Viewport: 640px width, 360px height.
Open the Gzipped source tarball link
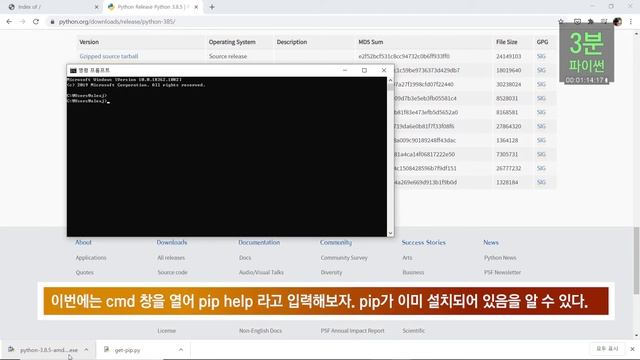(x=109, y=56)
